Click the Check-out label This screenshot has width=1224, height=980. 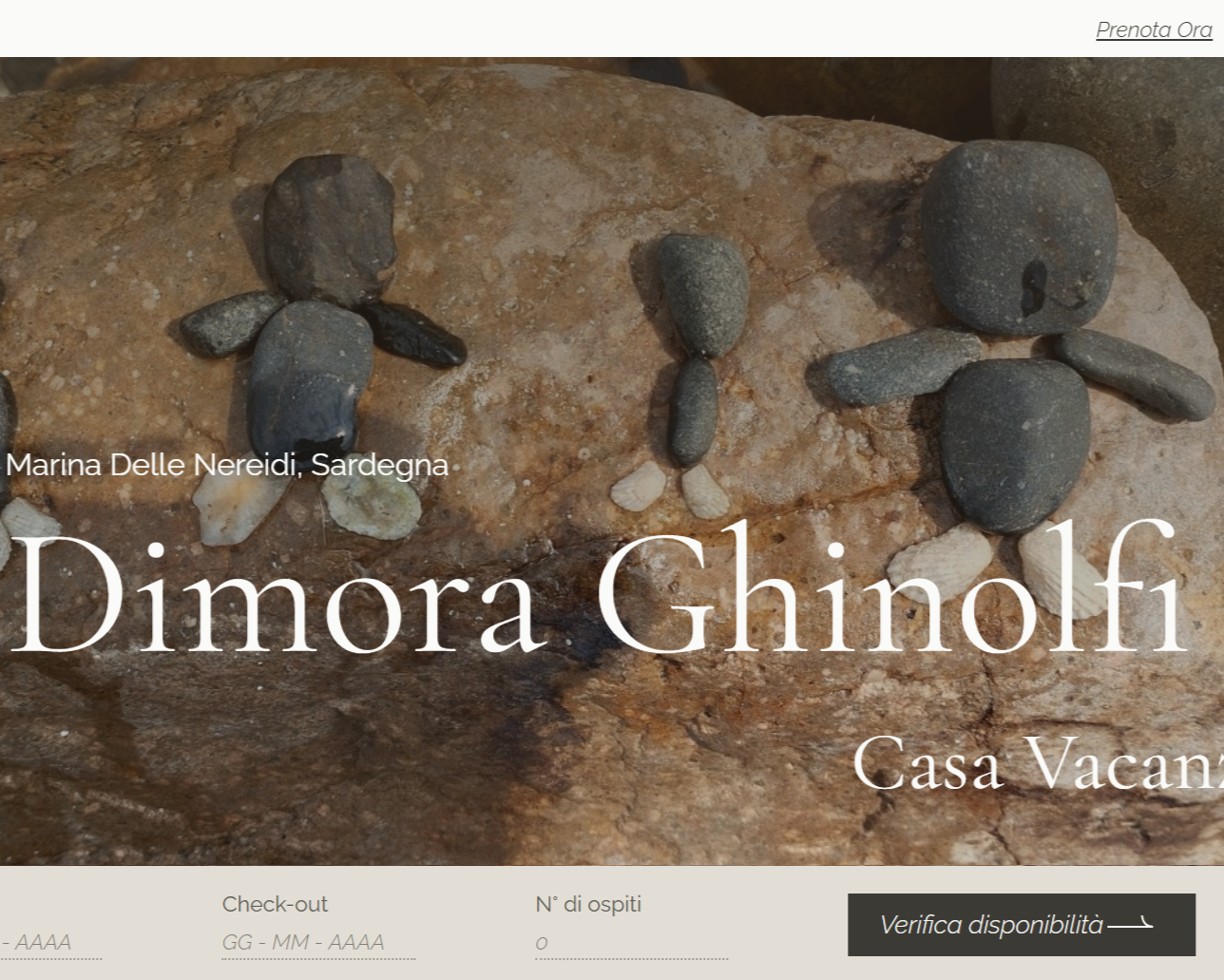pos(275,904)
